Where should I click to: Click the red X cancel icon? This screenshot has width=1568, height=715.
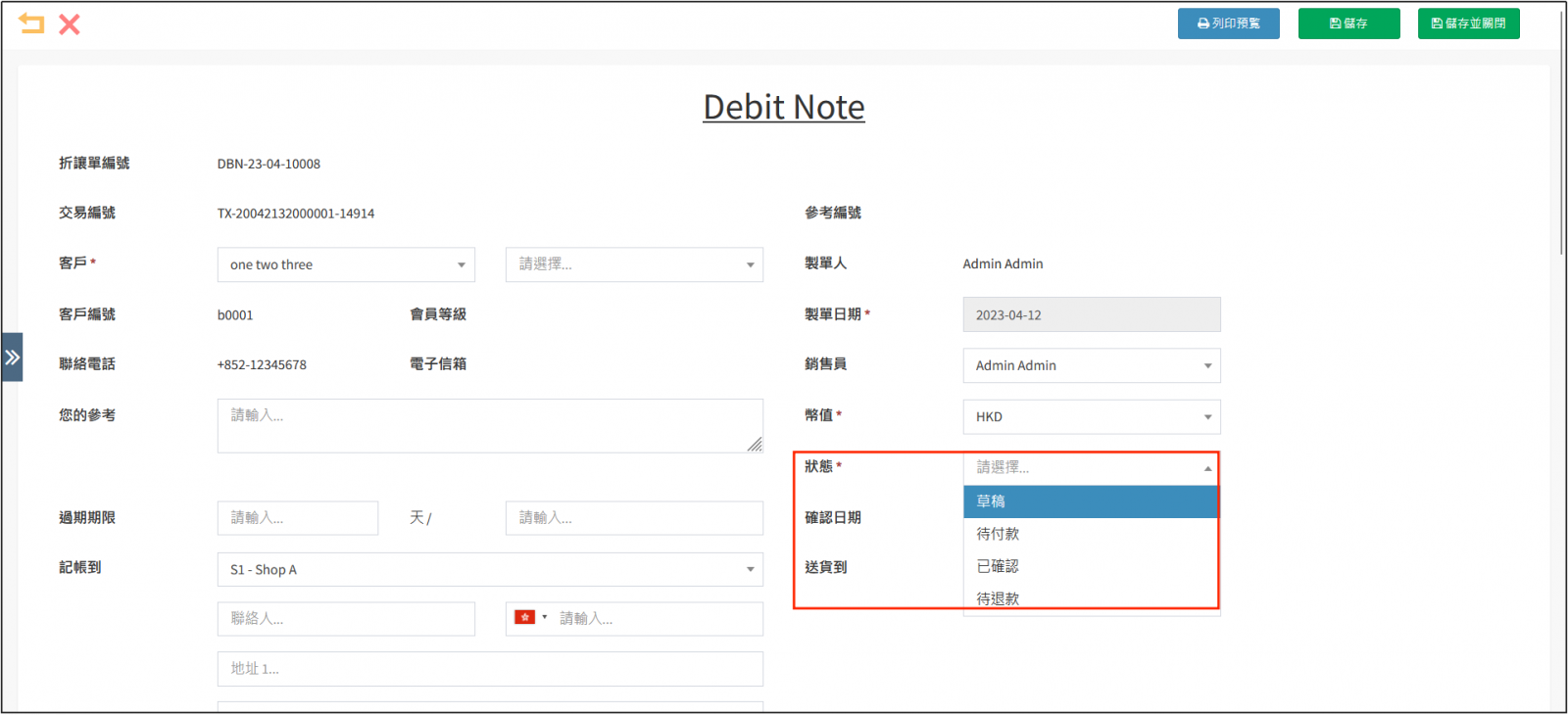pyautogui.click(x=70, y=24)
